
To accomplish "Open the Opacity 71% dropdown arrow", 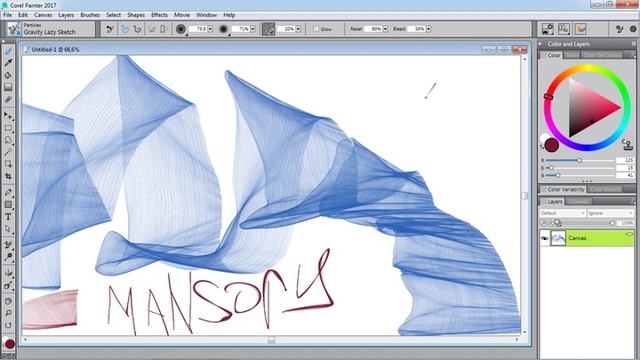I will pos(253,29).
